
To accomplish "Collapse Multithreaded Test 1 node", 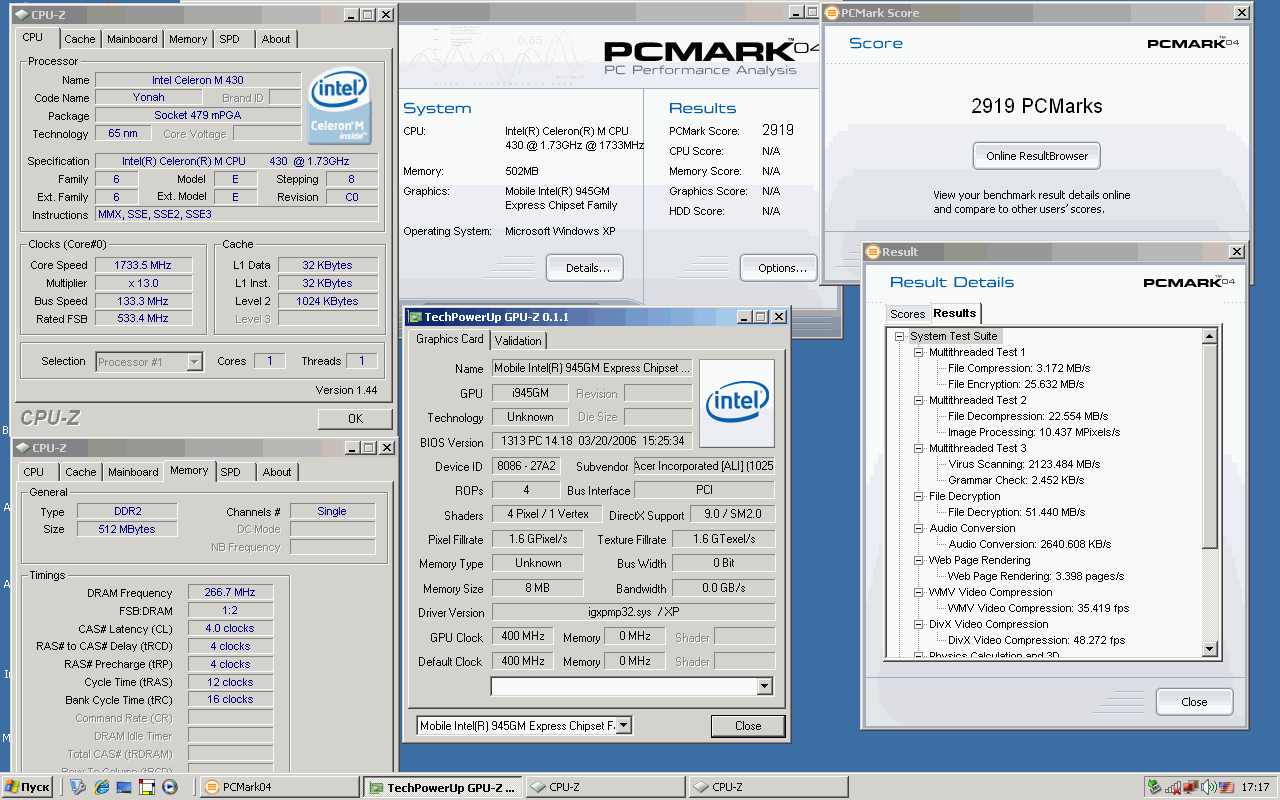I will pyautogui.click(x=918, y=353).
